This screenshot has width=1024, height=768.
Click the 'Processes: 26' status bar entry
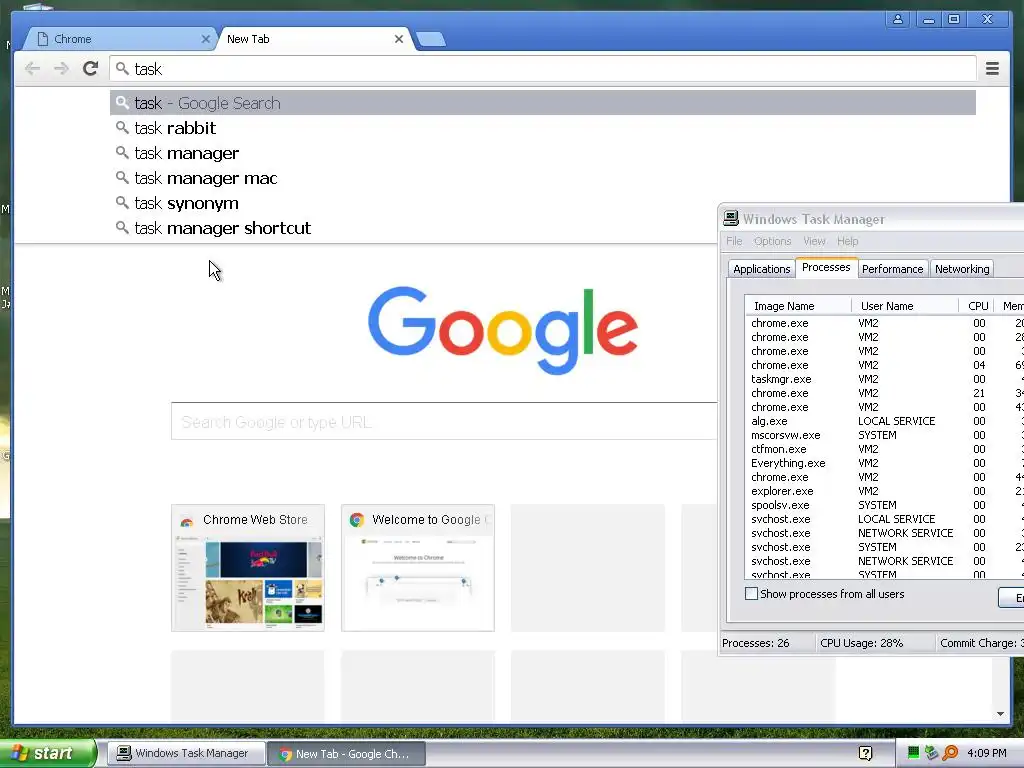click(756, 643)
